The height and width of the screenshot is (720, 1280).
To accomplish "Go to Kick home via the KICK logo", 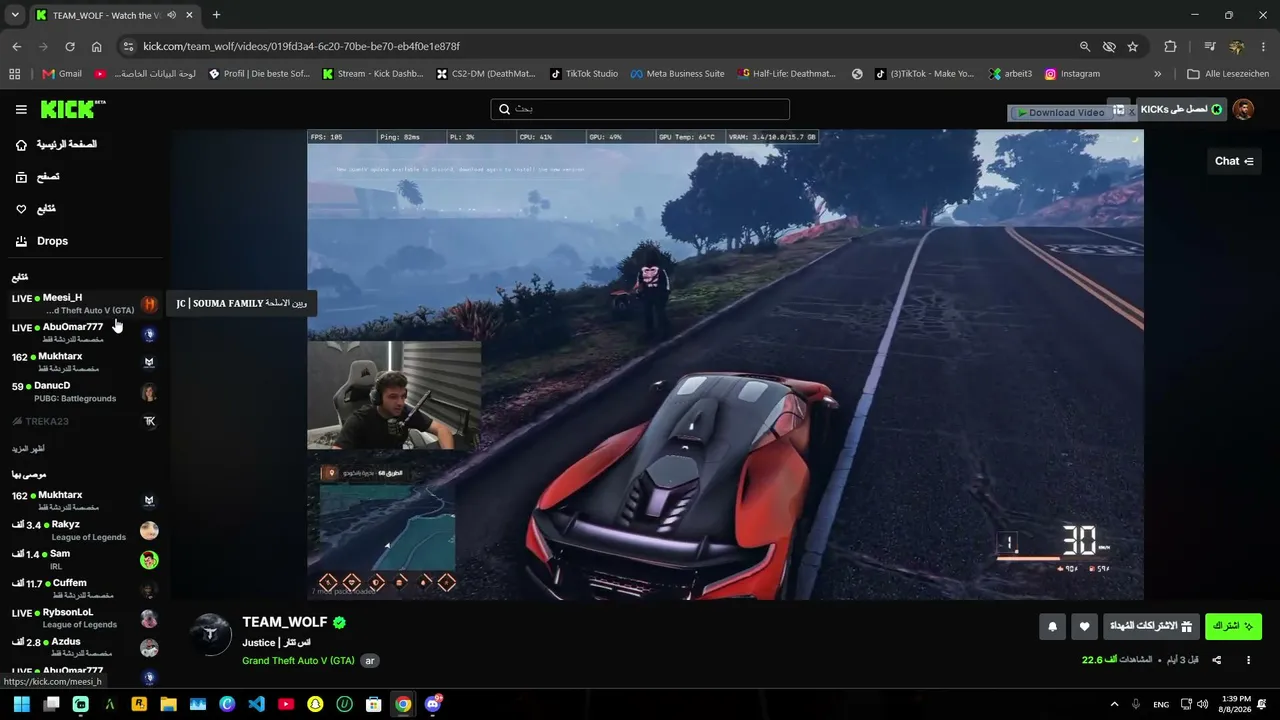I will pyautogui.click(x=73, y=109).
